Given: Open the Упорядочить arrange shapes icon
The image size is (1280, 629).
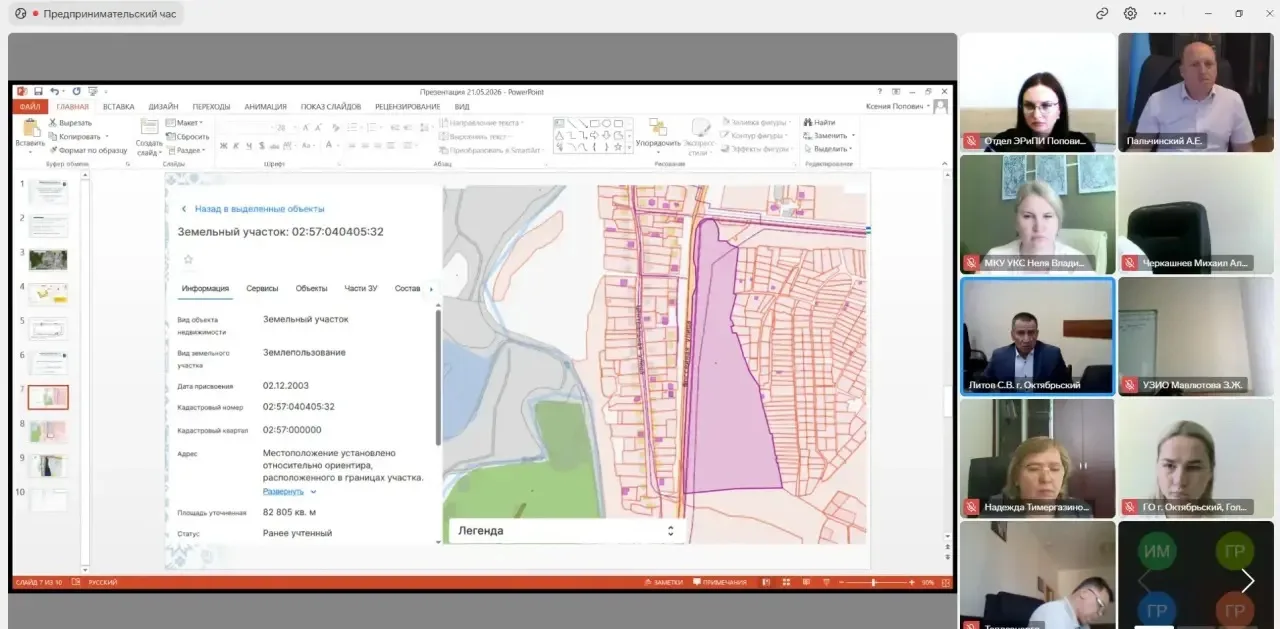Looking at the screenshot, I should (x=657, y=127).
